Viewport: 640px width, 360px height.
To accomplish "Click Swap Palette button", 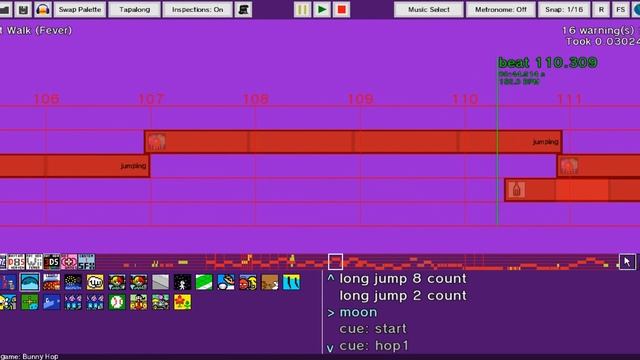I will [x=80, y=9].
